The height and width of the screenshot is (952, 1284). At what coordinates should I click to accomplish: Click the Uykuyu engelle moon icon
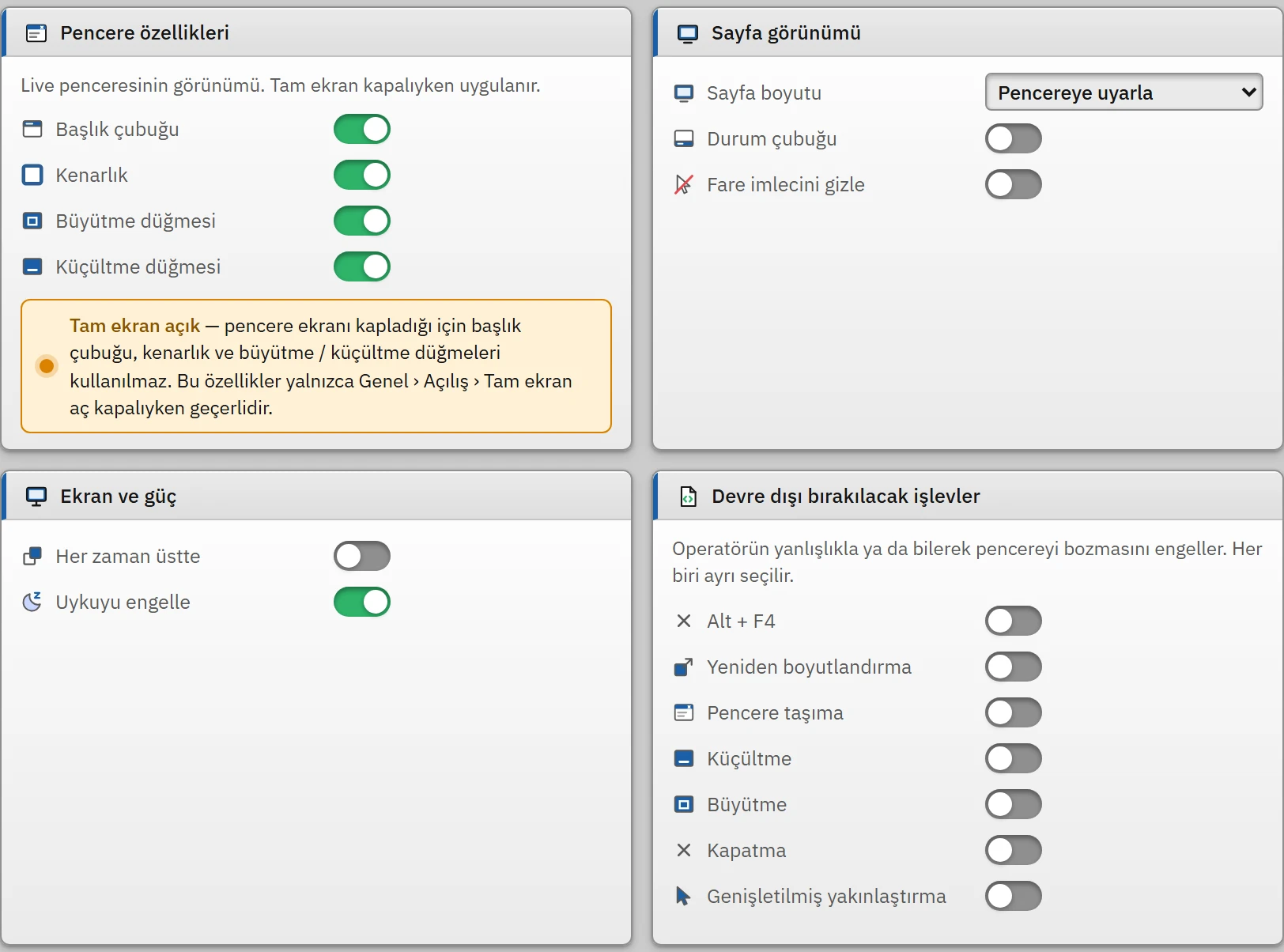coord(32,602)
